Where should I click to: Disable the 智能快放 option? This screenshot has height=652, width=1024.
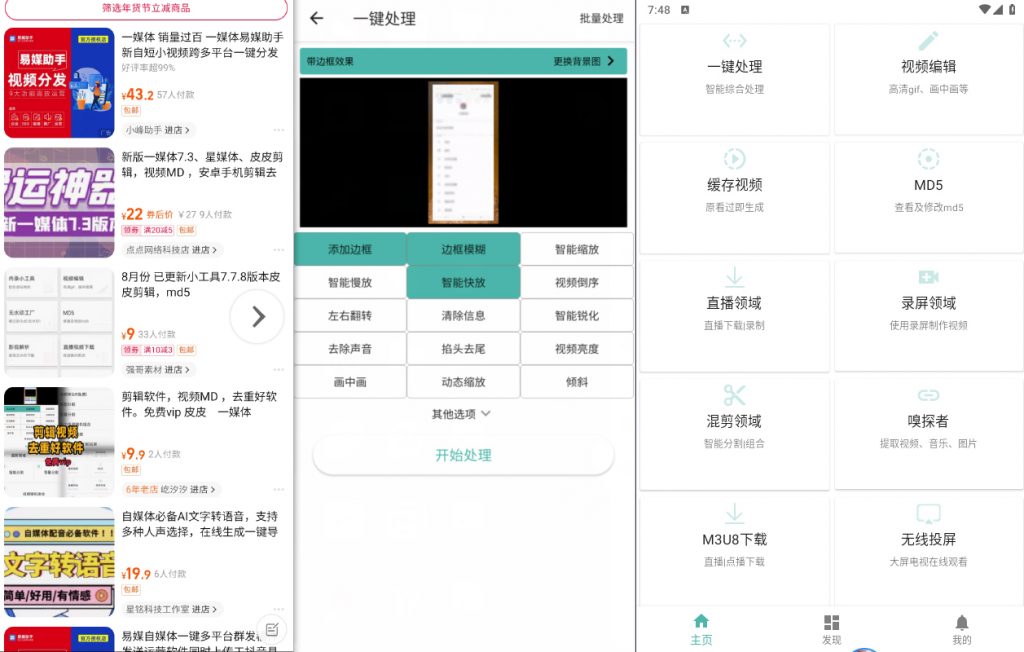[x=463, y=282]
